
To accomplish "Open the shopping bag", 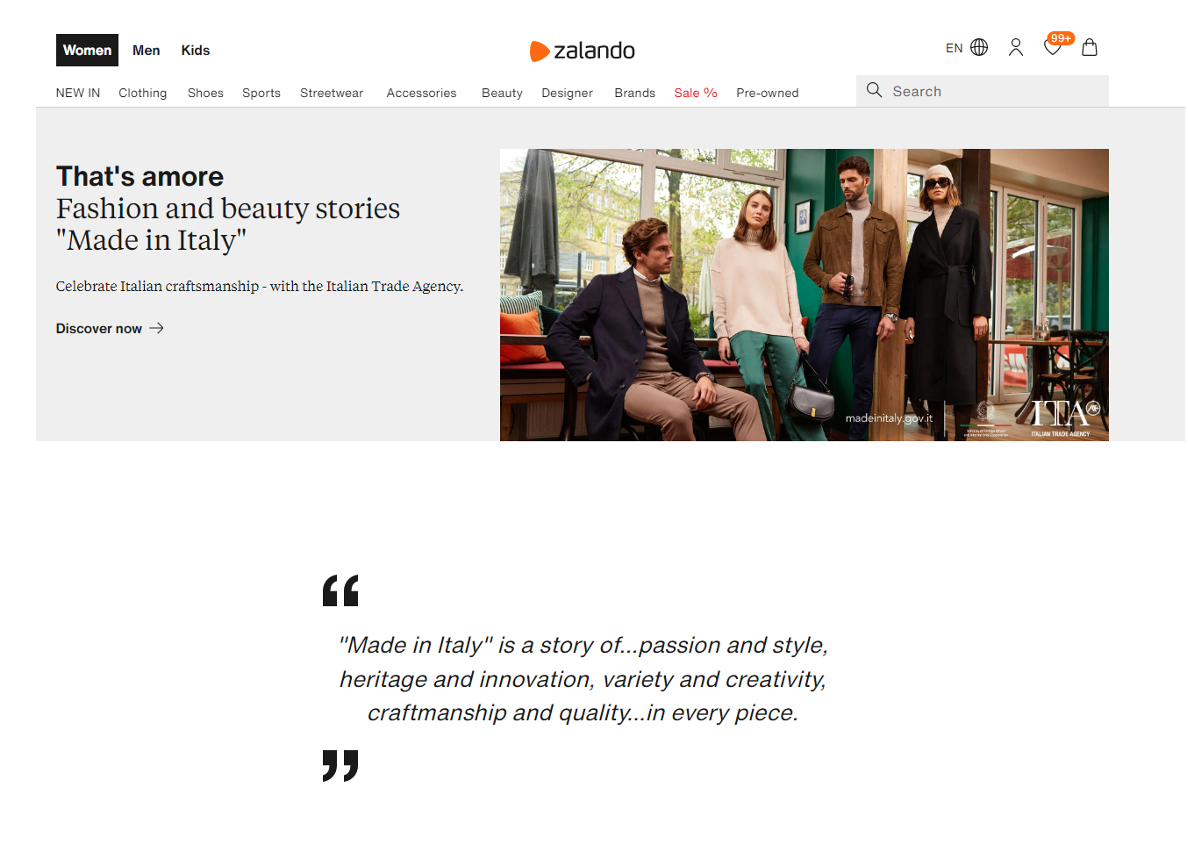I will pyautogui.click(x=1090, y=47).
